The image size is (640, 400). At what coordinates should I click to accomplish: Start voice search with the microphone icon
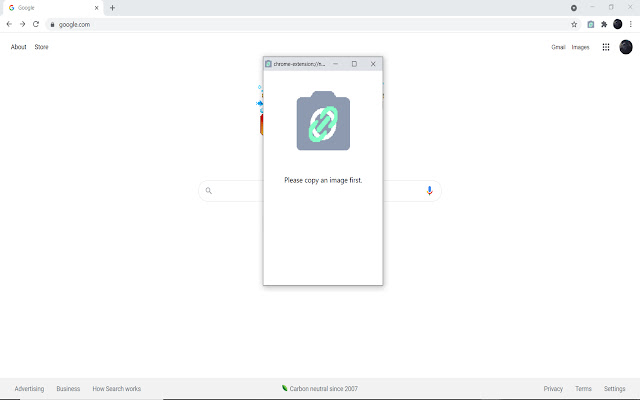point(429,191)
